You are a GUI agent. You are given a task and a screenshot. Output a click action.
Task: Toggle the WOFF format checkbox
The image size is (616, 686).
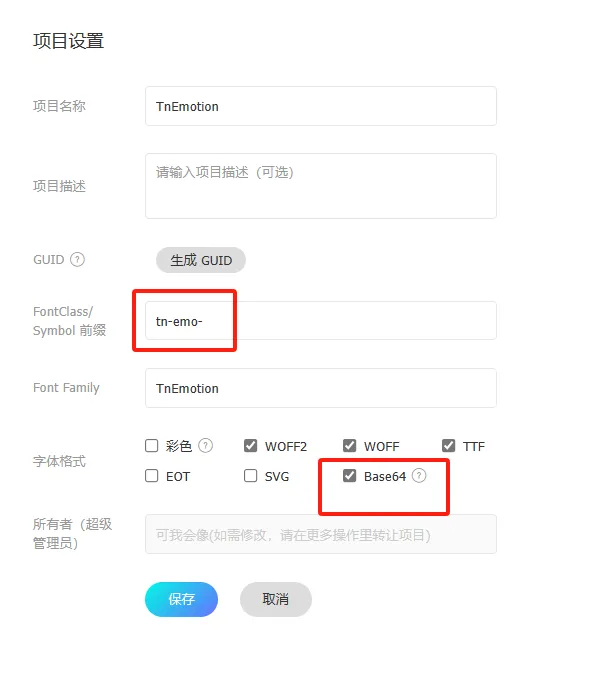(349, 446)
